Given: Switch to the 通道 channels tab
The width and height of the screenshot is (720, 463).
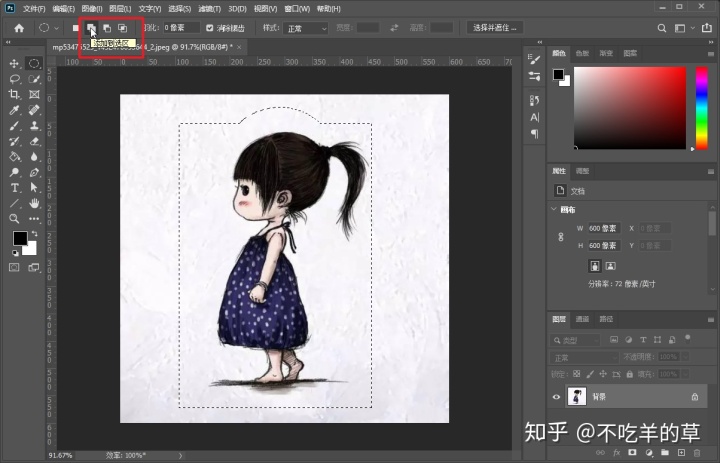Looking at the screenshot, I should point(582,319).
